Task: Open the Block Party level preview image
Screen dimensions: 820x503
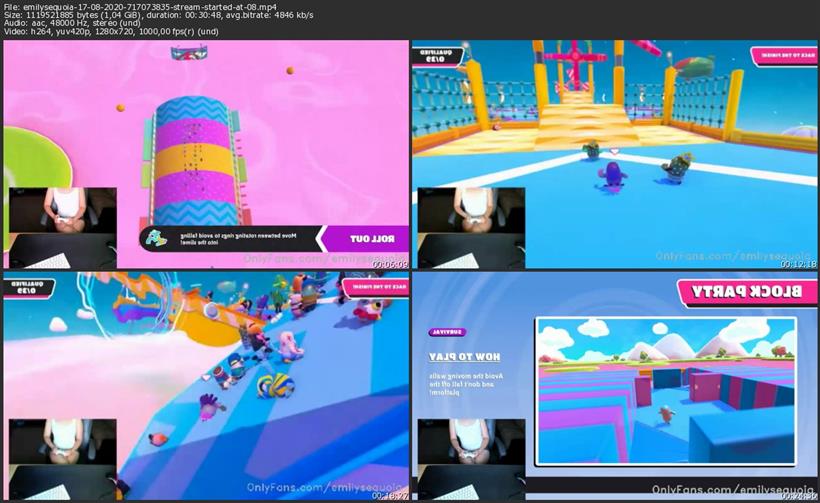Action: (x=665, y=378)
